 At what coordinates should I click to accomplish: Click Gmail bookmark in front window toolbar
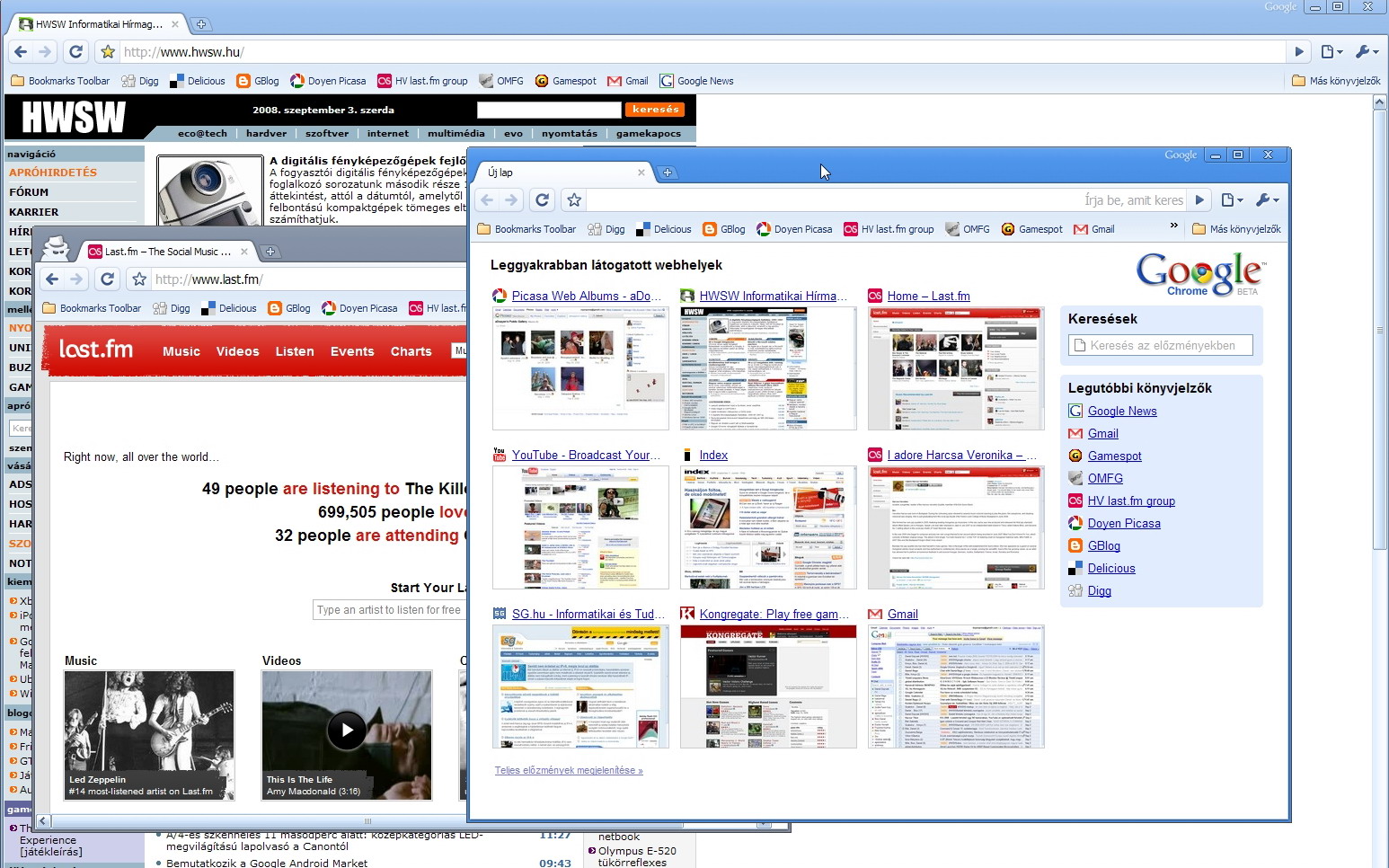pos(1094,229)
